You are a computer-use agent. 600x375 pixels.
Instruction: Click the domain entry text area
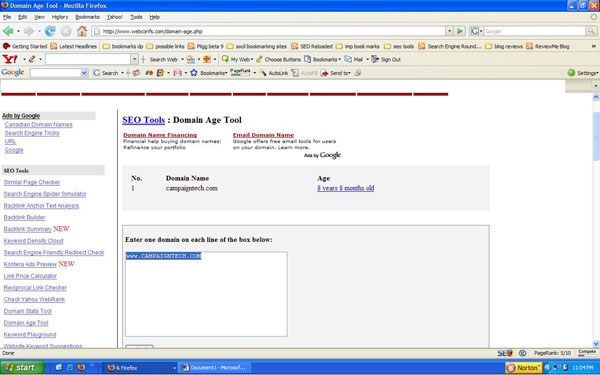click(x=206, y=294)
